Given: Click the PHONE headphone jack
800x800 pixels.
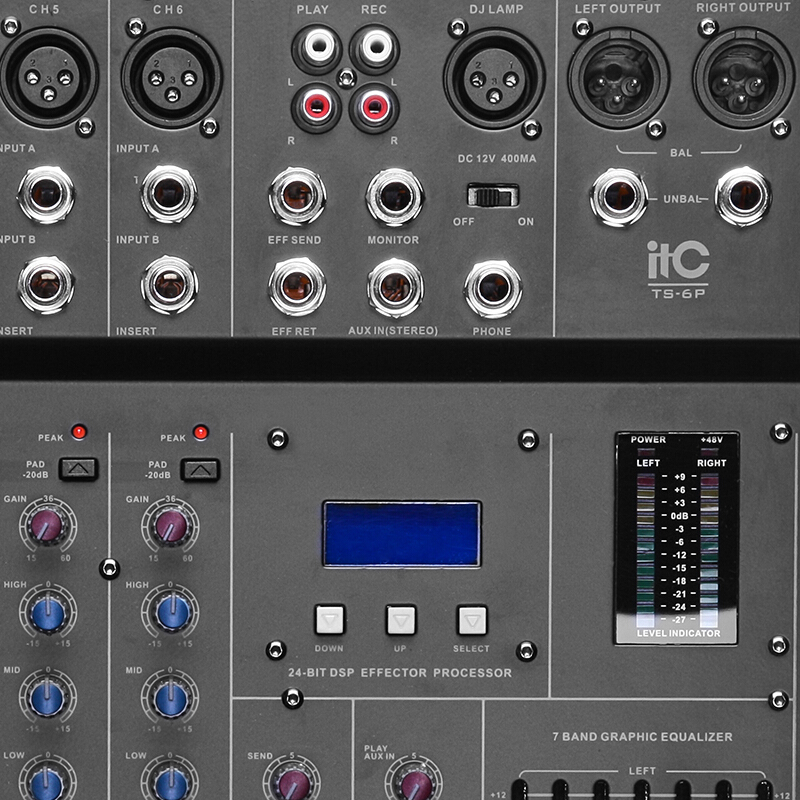Looking at the screenshot, I should point(493,288).
